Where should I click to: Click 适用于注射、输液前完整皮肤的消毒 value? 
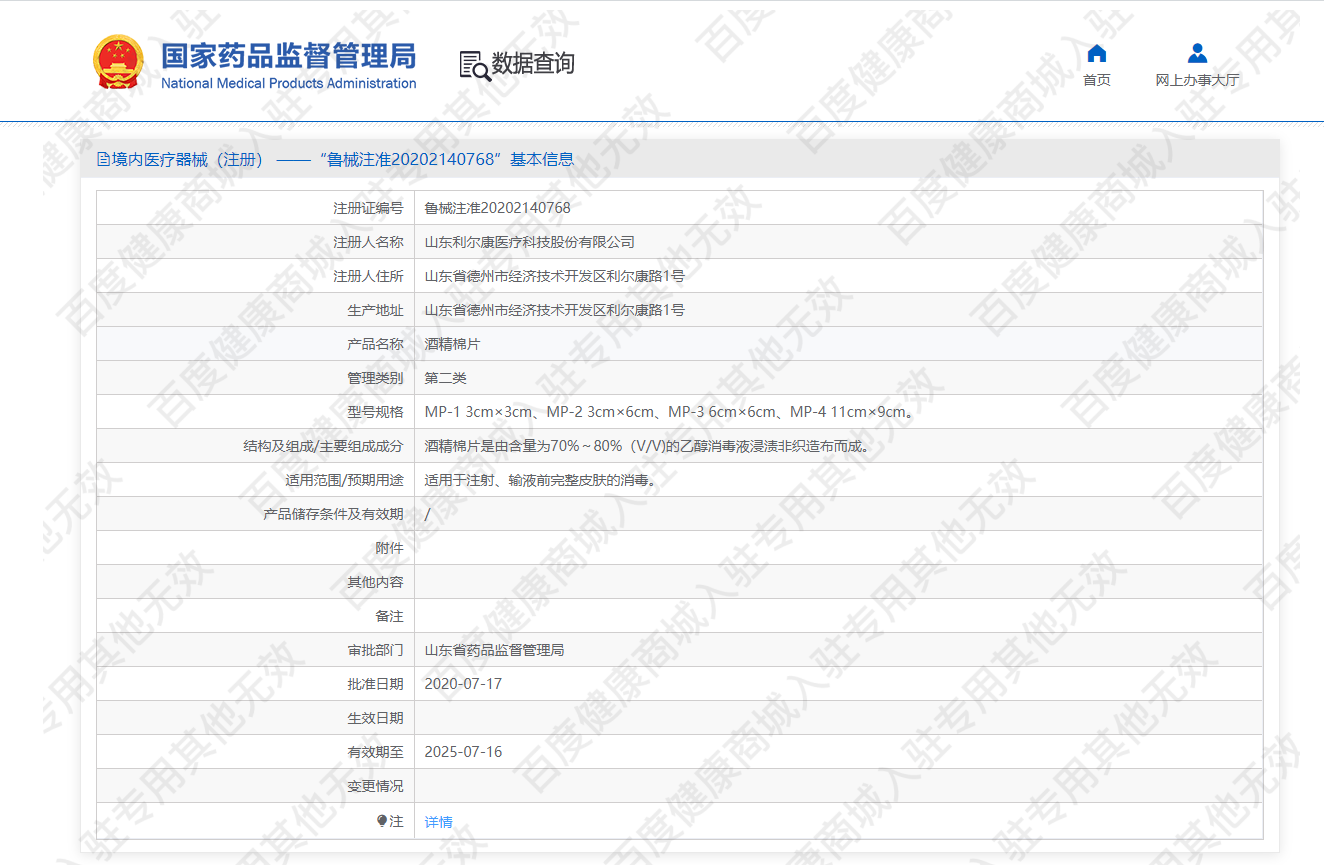(541, 480)
